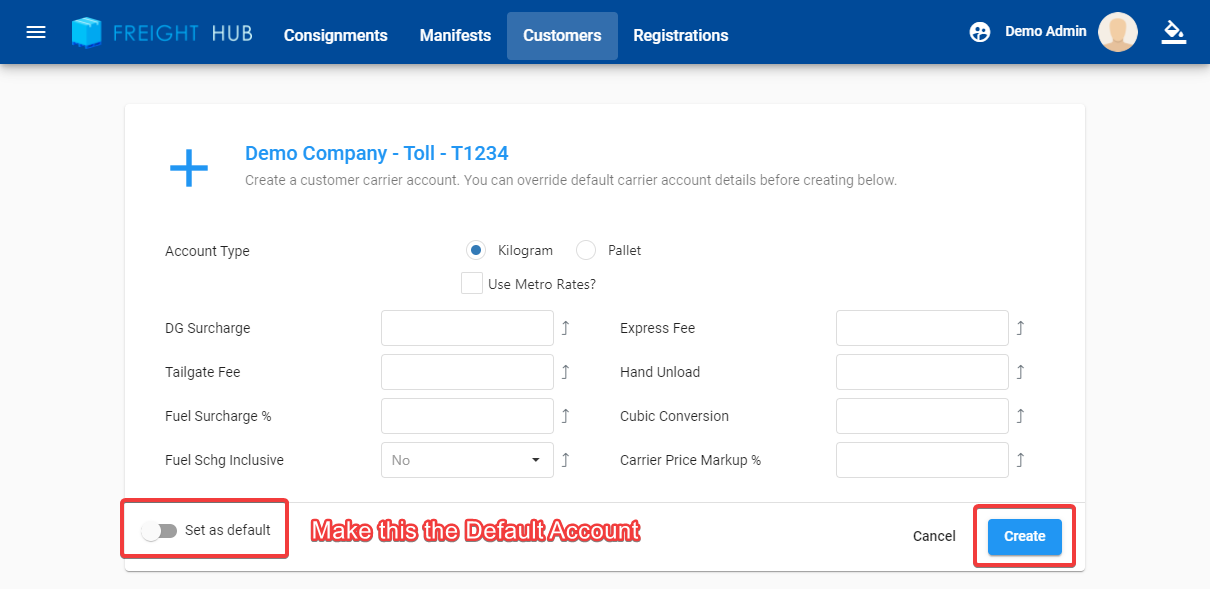Click the arrow icon beside Fuel Surcharge %

click(x=565, y=416)
